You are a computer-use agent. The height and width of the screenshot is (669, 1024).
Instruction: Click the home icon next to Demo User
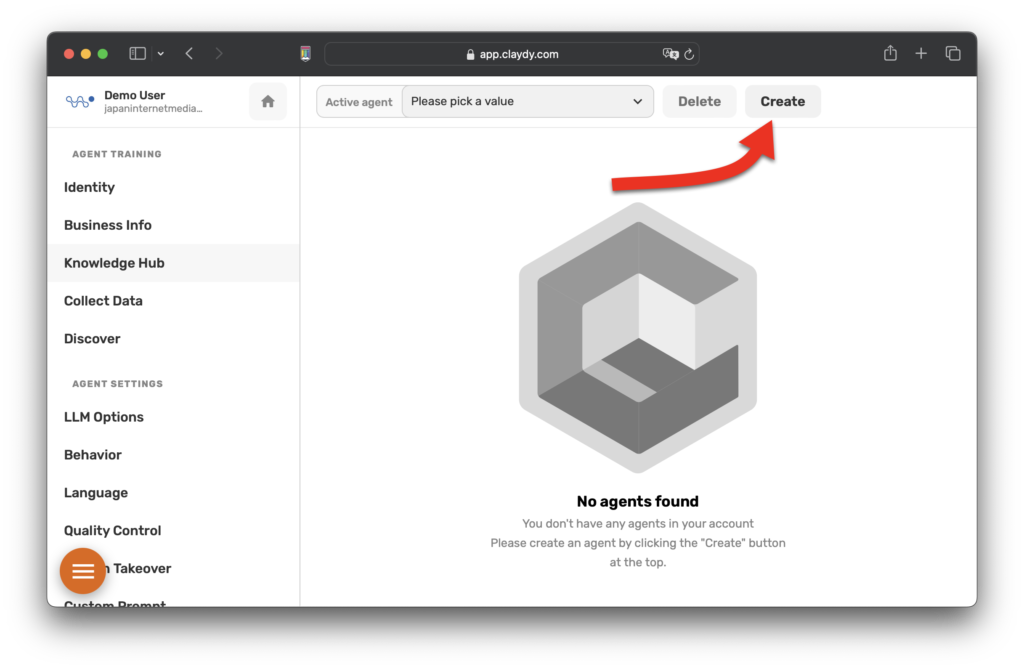point(268,101)
